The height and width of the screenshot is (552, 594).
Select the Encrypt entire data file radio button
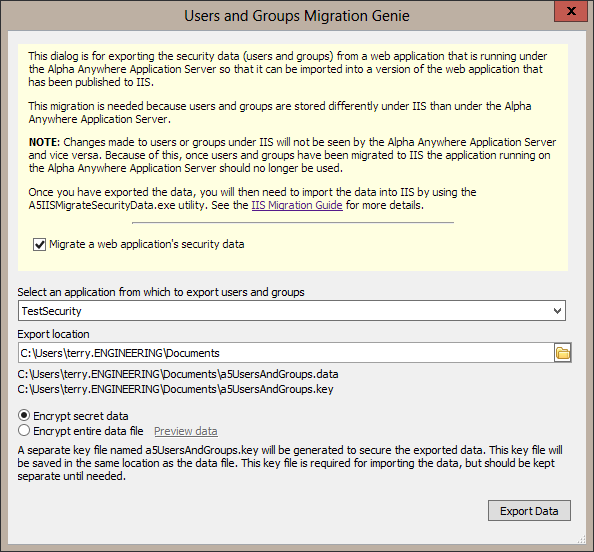coord(24,431)
